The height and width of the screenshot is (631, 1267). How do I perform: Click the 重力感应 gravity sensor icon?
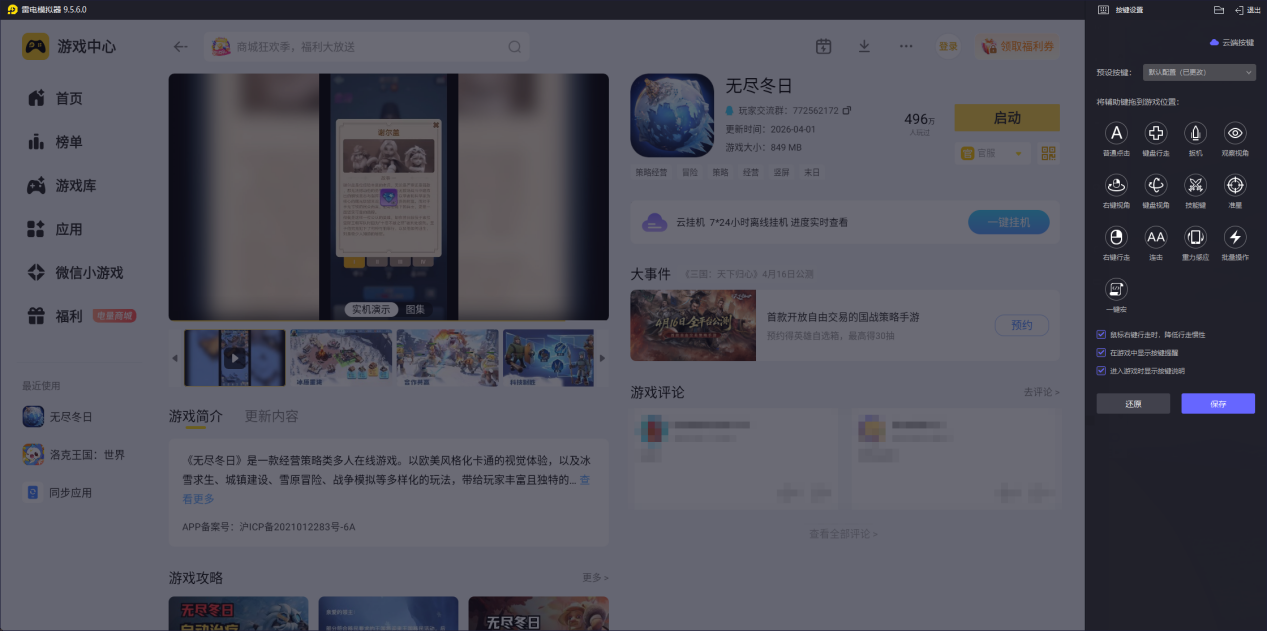[x=1194, y=237]
